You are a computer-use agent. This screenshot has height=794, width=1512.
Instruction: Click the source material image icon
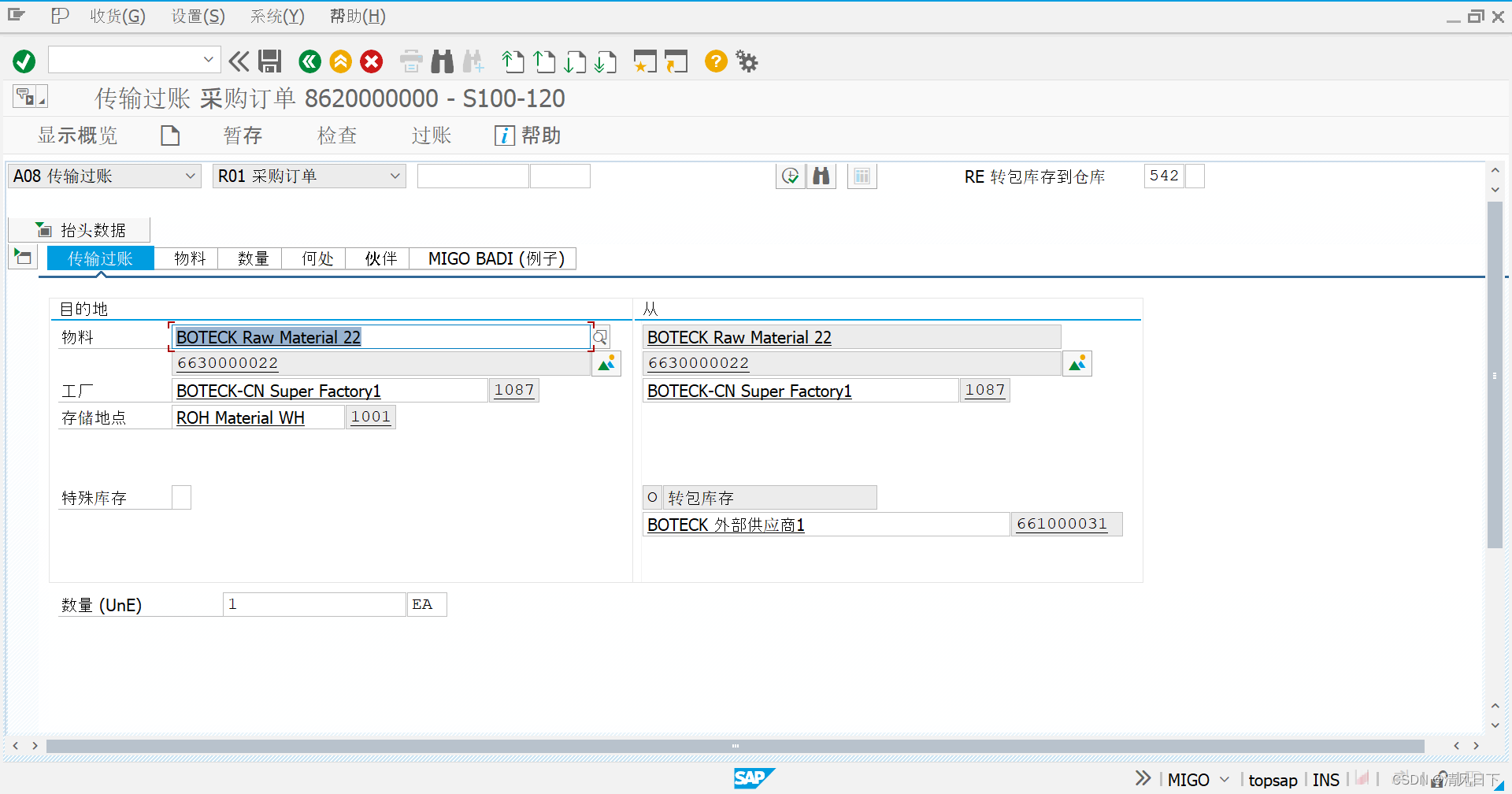click(x=1077, y=363)
